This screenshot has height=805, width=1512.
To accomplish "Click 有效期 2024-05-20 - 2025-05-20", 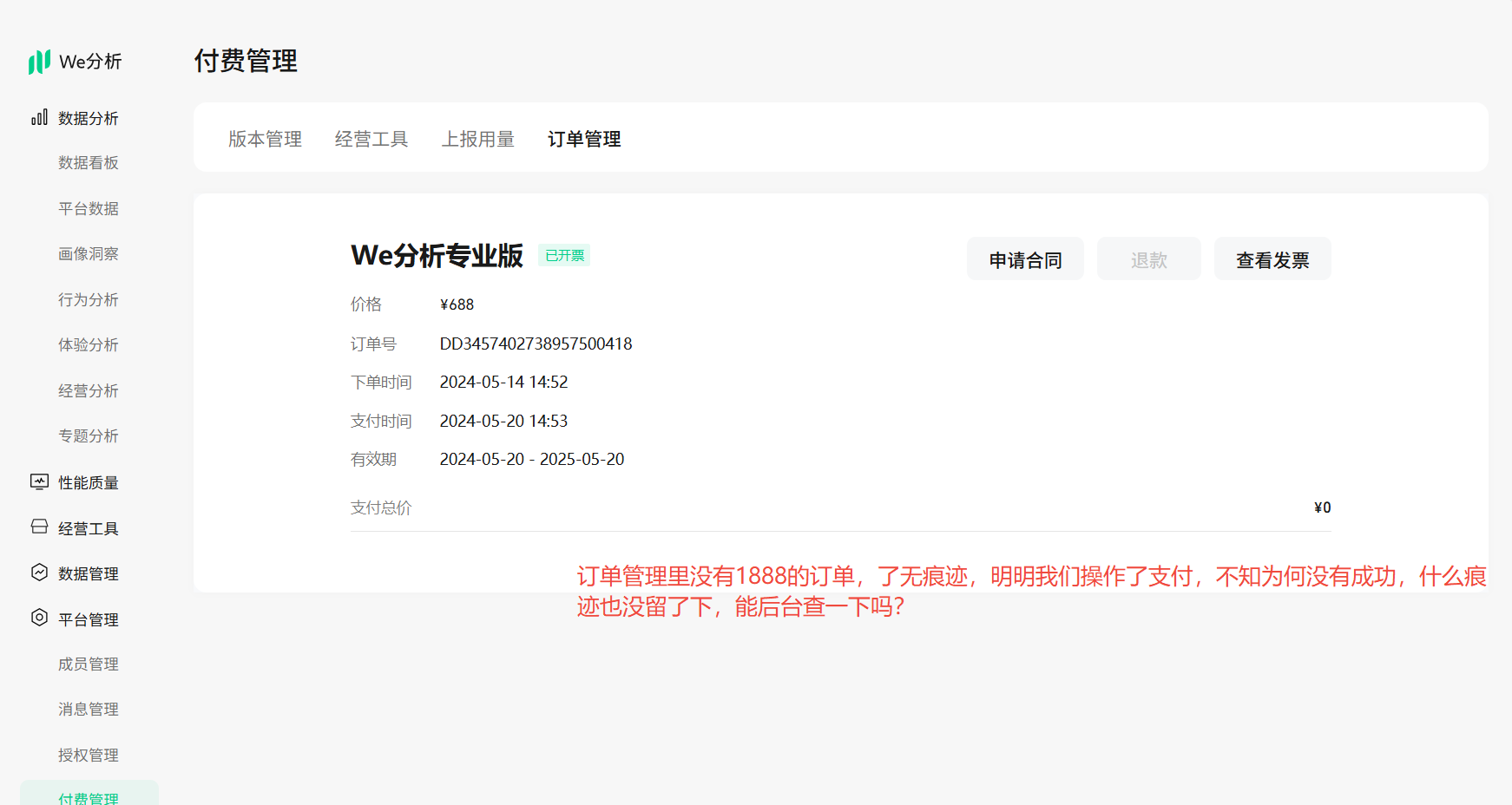I will (x=532, y=459).
